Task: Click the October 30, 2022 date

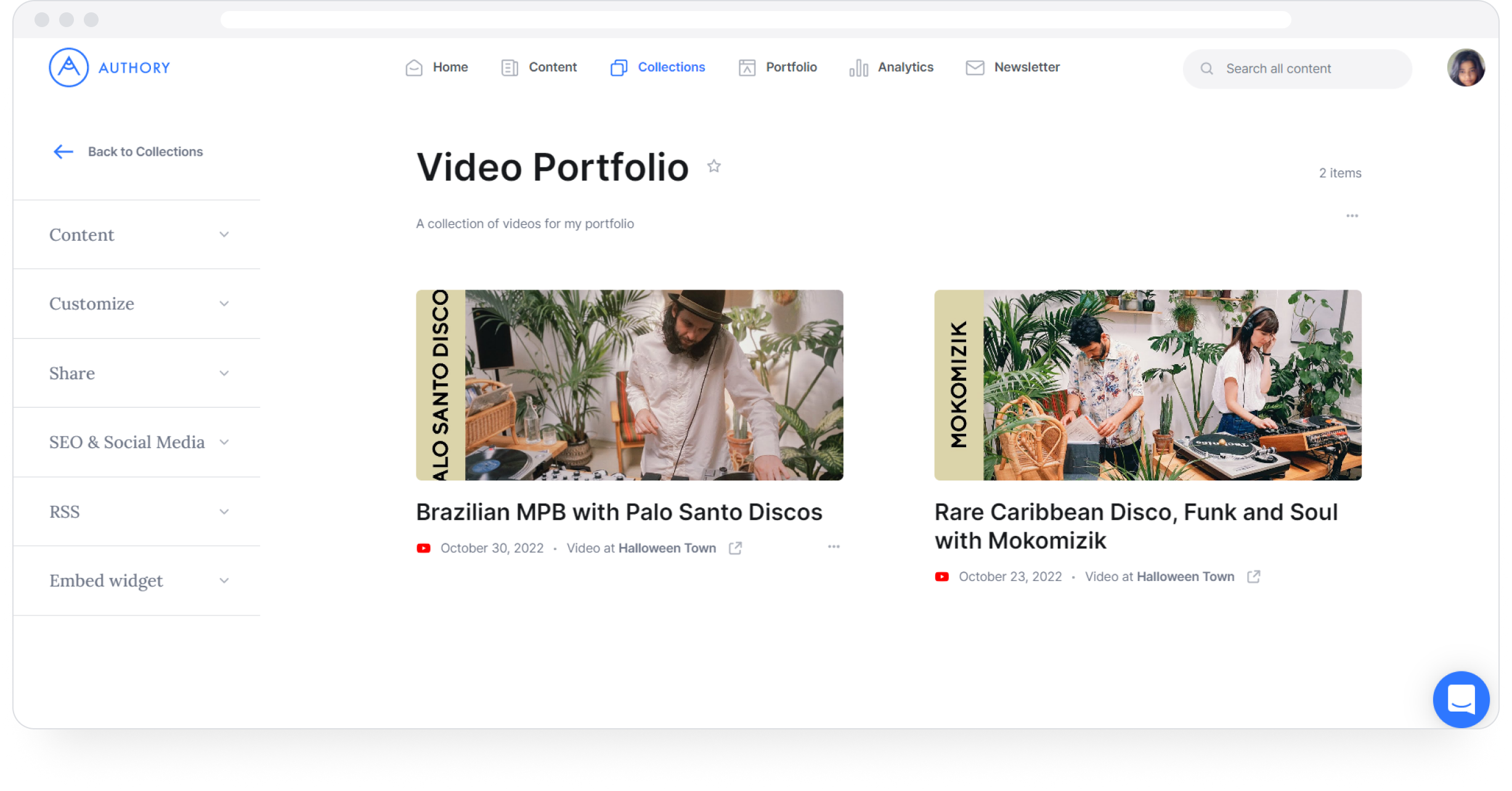Action: coord(492,548)
